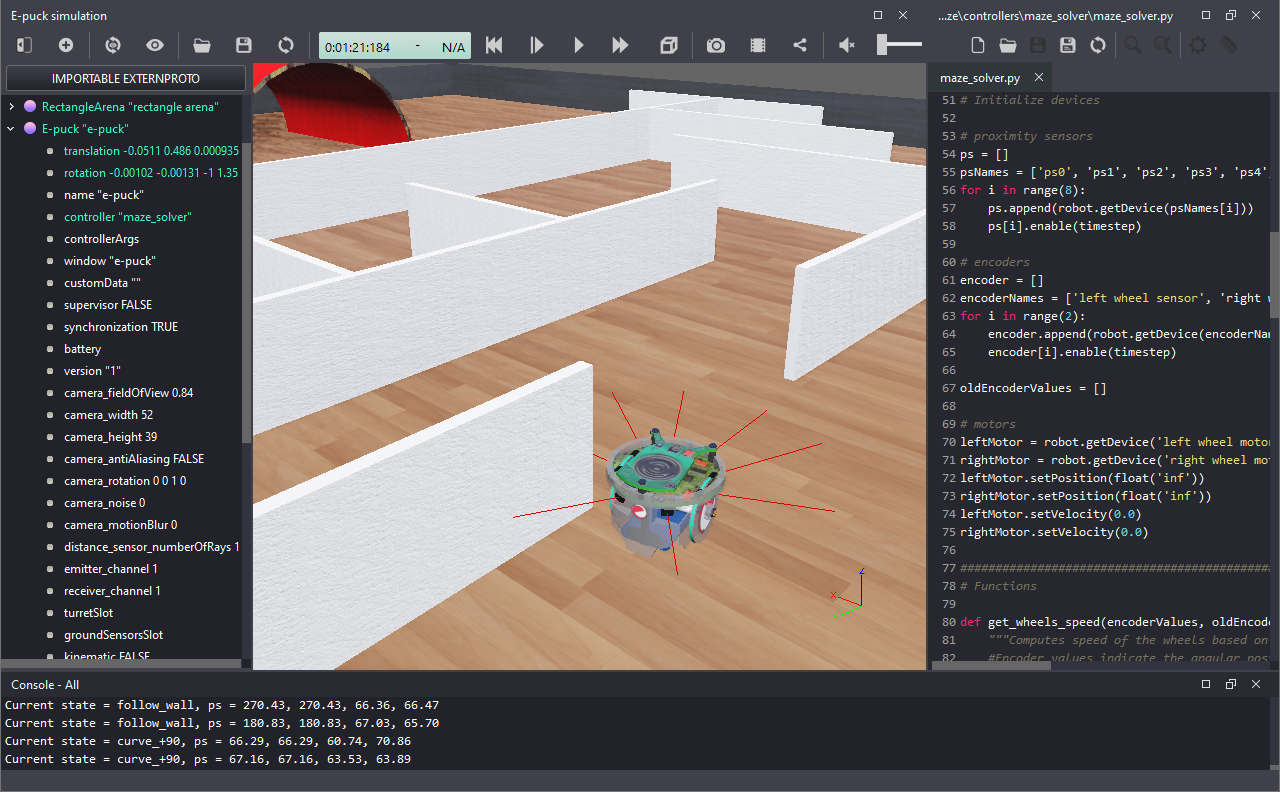Select the maze_solver.py editor tab

coord(980,78)
